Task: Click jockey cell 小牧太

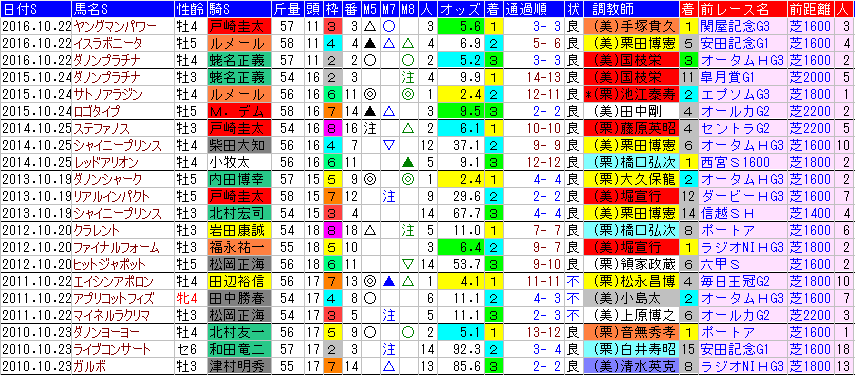Action: [x=238, y=163]
